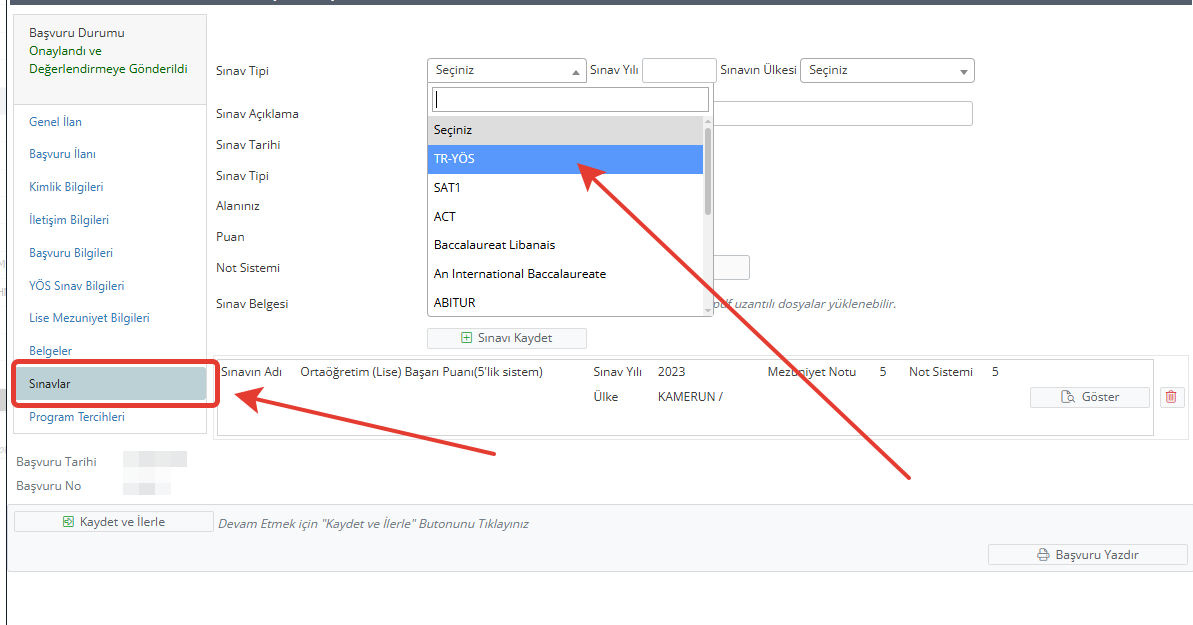Image resolution: width=1193 pixels, height=625 pixels.
Task: Go to Kimlik Bilgileri section
Action: tap(66, 187)
